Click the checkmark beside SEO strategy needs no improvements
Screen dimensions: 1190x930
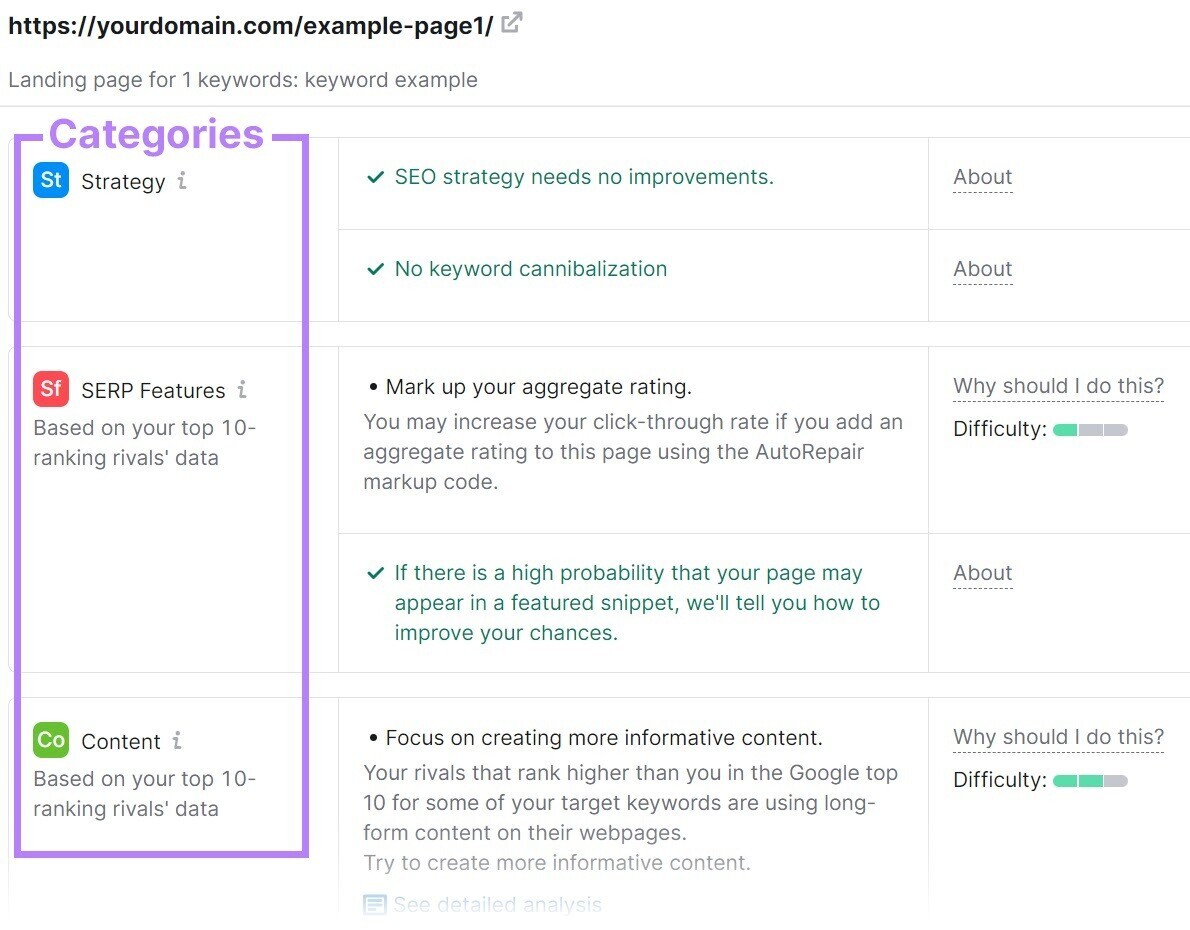coord(375,175)
